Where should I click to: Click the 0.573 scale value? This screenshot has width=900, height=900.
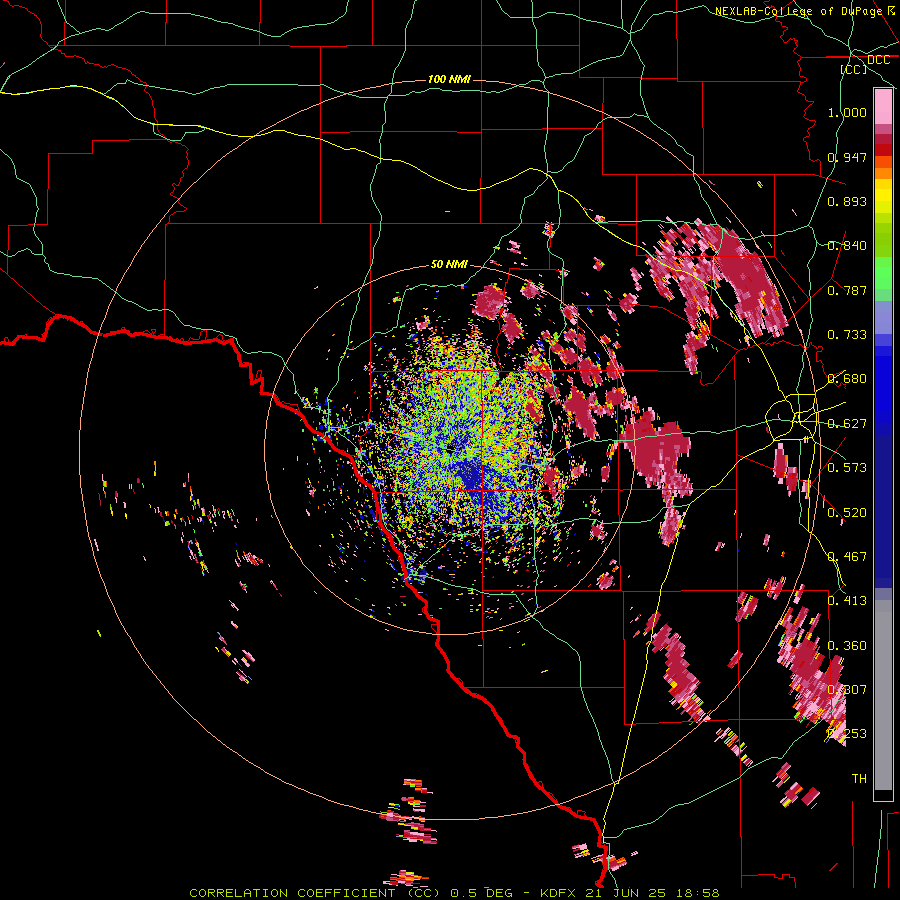pyautogui.click(x=847, y=468)
